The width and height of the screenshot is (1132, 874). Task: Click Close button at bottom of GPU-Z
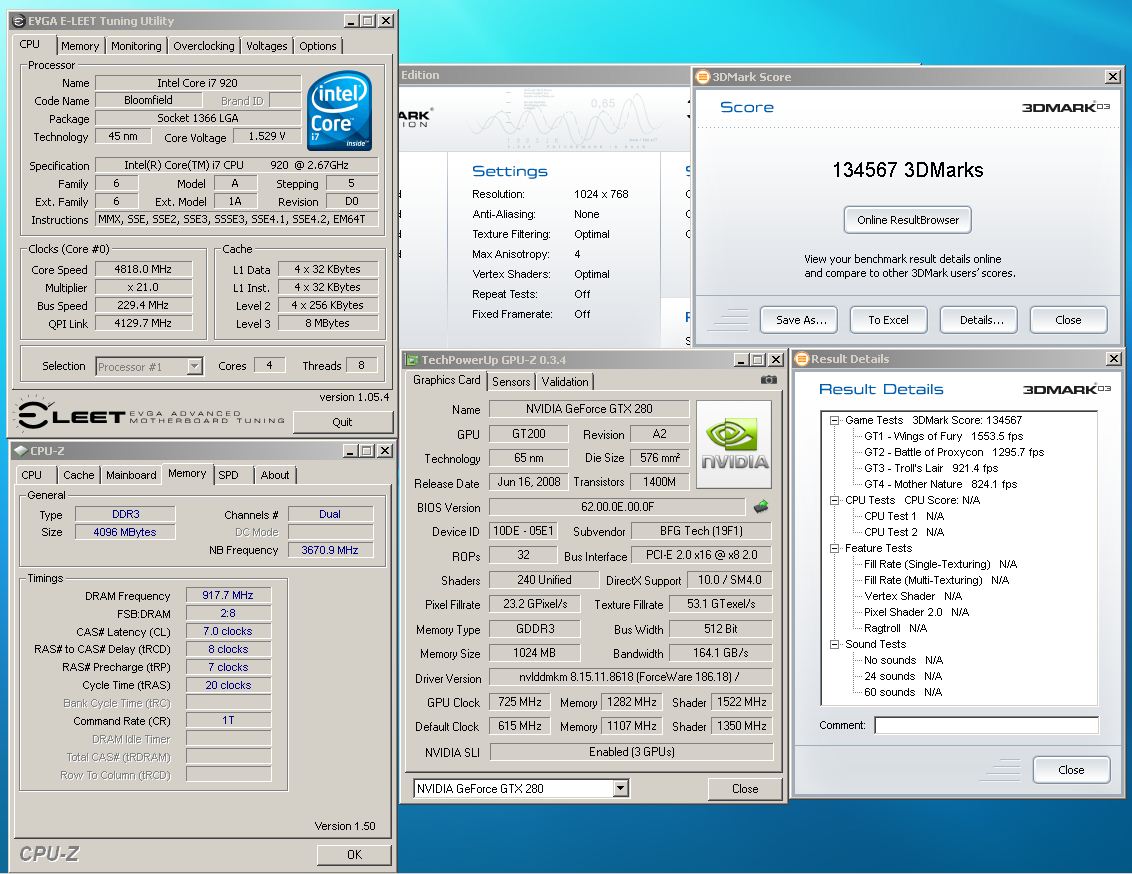click(x=745, y=789)
